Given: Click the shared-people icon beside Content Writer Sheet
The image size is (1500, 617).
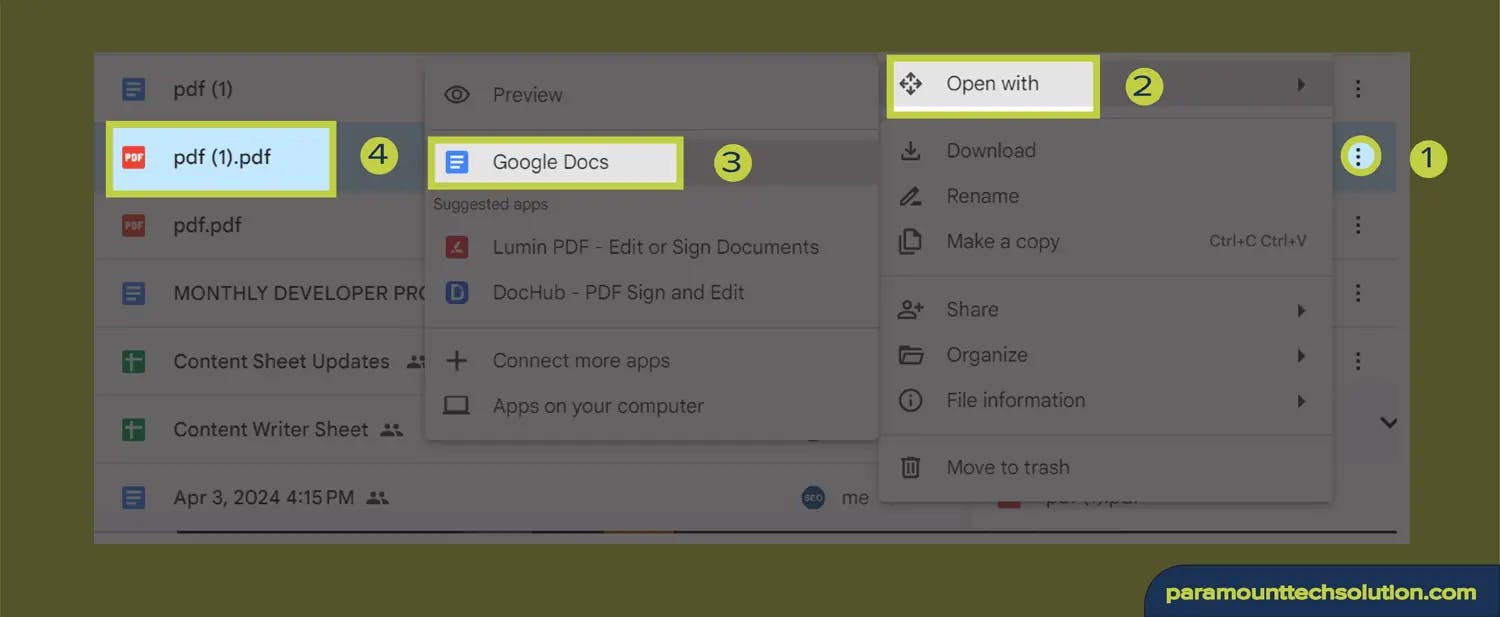Looking at the screenshot, I should coord(391,430).
